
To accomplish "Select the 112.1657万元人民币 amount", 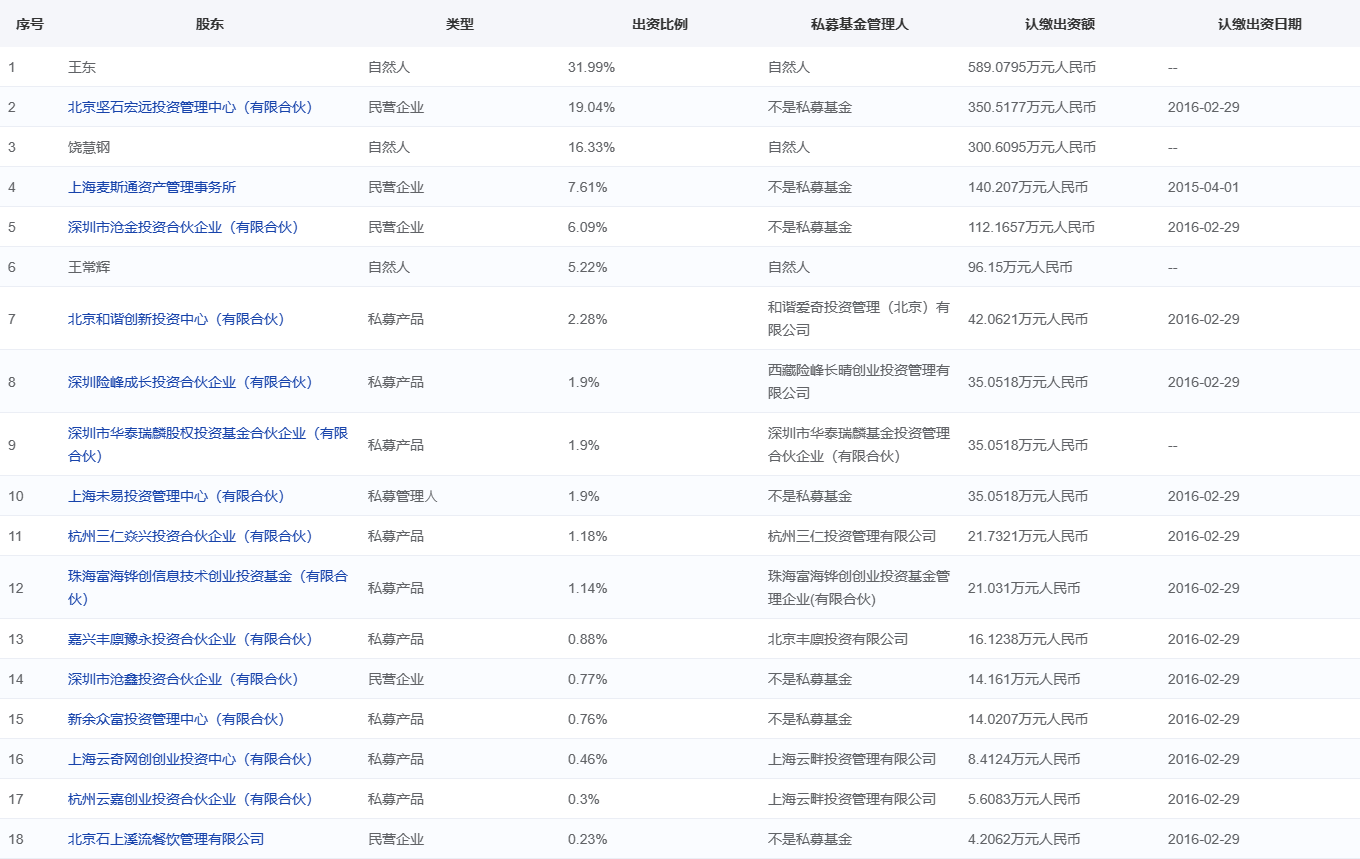I will click(x=1032, y=227).
